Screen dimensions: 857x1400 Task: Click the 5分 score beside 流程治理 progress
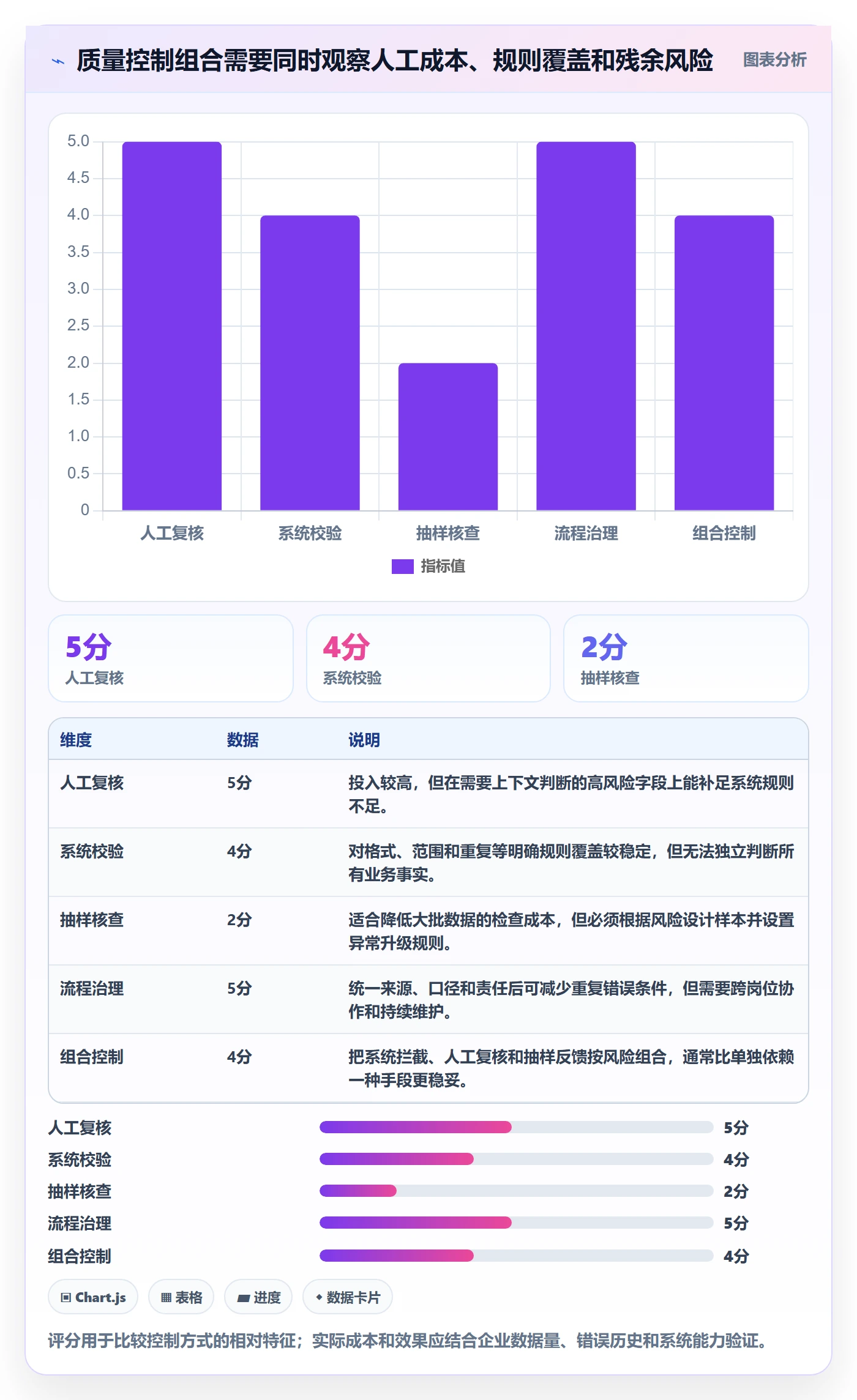click(x=736, y=1223)
